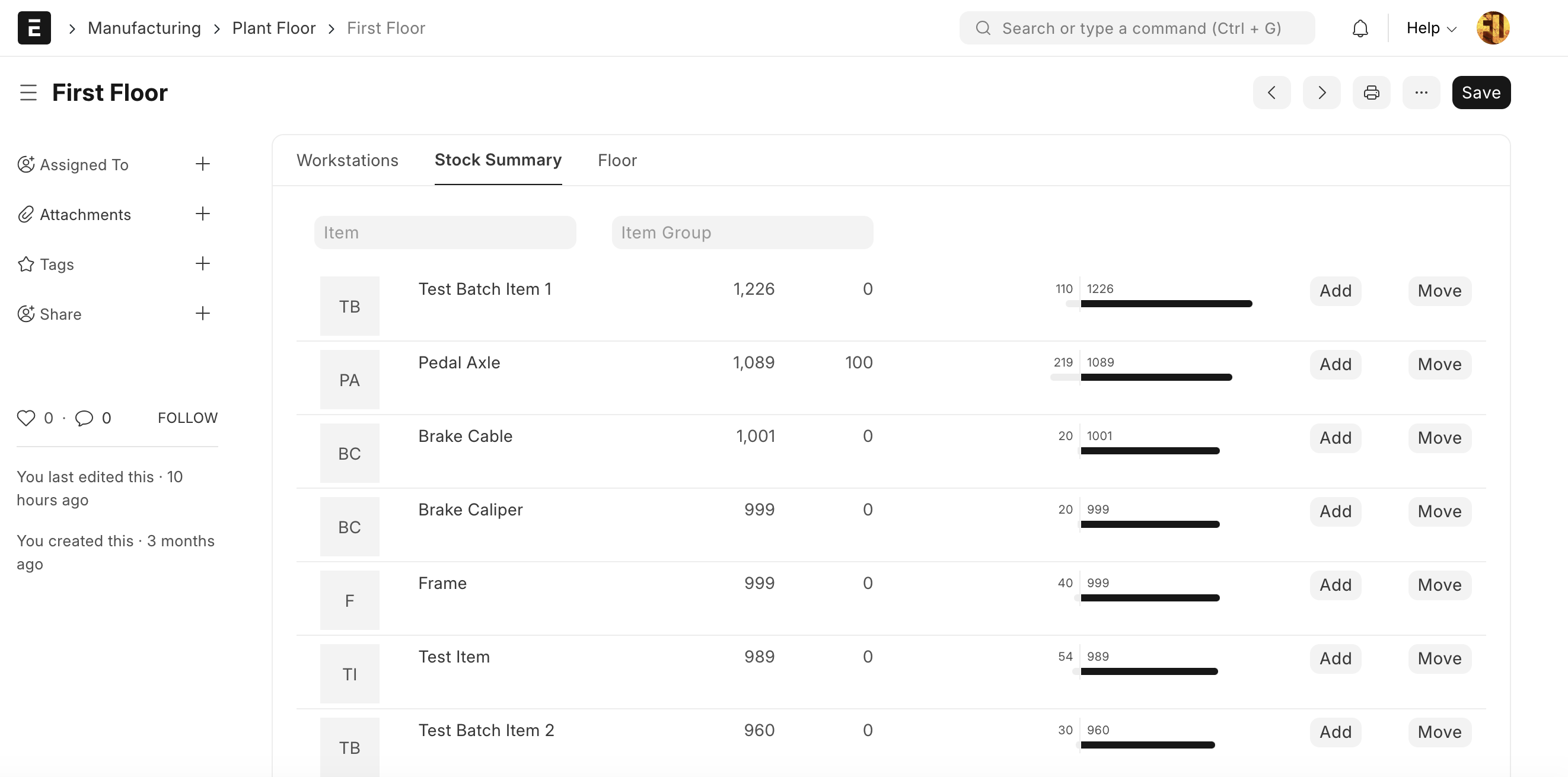The height and width of the screenshot is (777, 1568).
Task: Open comments bubble icon
Action: tap(84, 418)
